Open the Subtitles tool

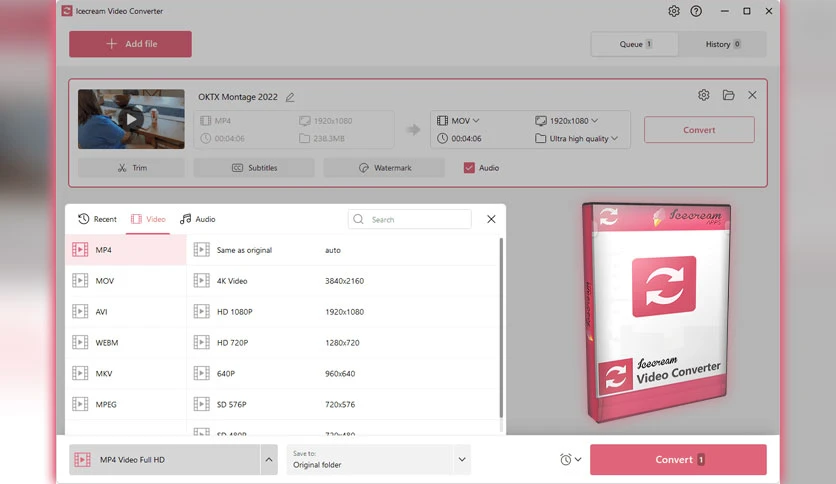(254, 168)
